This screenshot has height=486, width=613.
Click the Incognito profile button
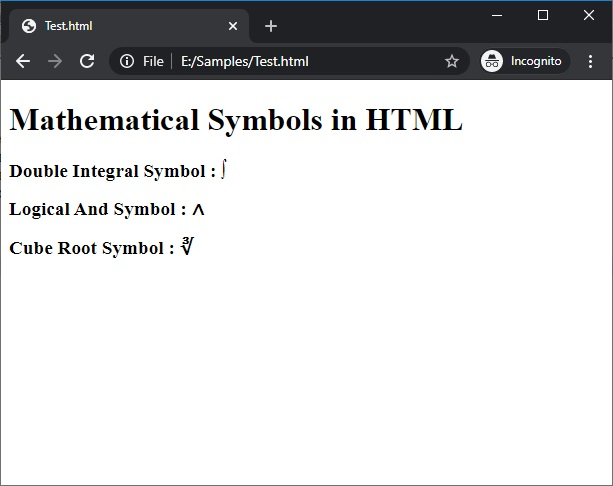(524, 61)
